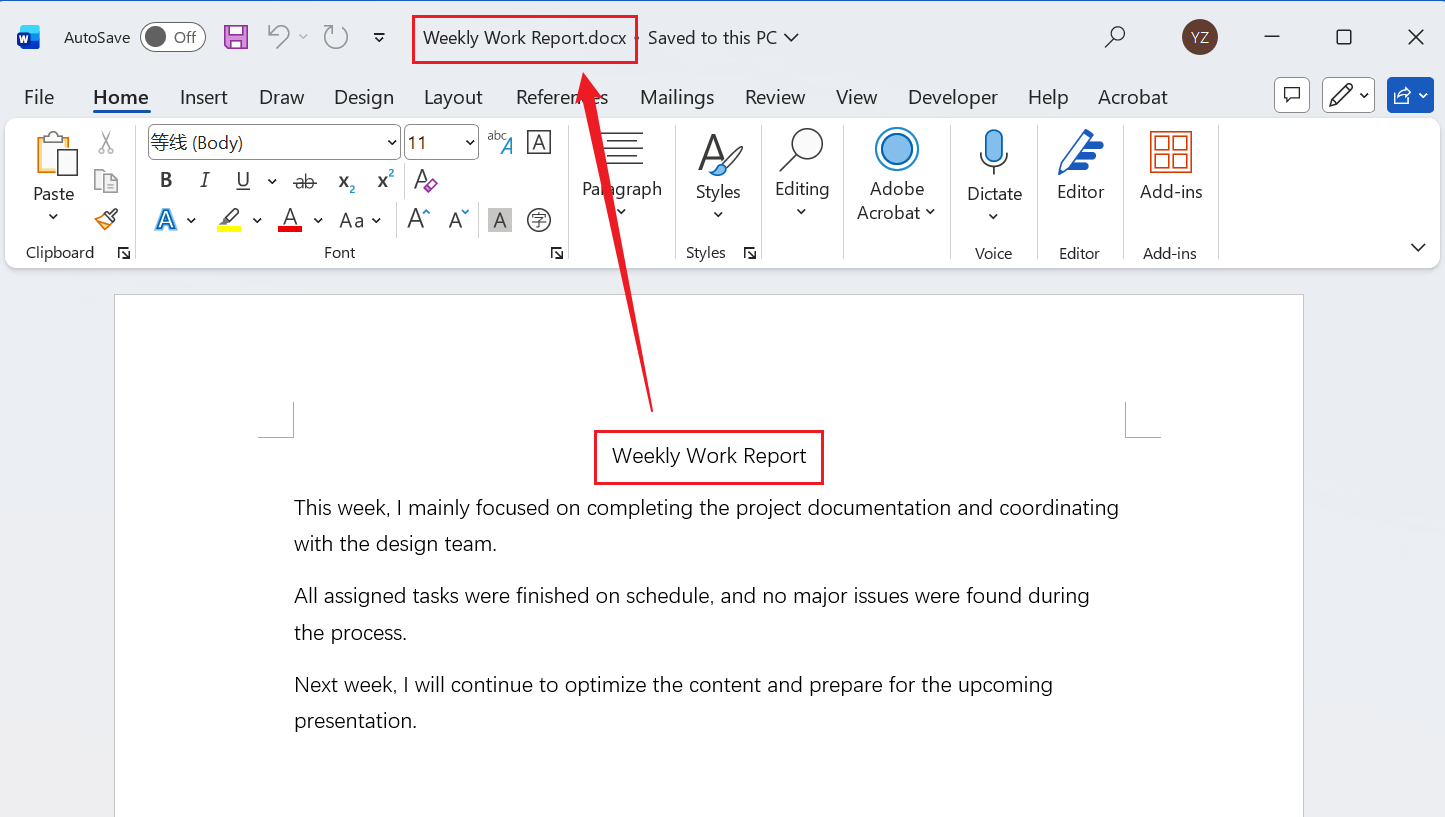Start Dictate microphone
Screen dimensions: 1445x817
point(994,153)
